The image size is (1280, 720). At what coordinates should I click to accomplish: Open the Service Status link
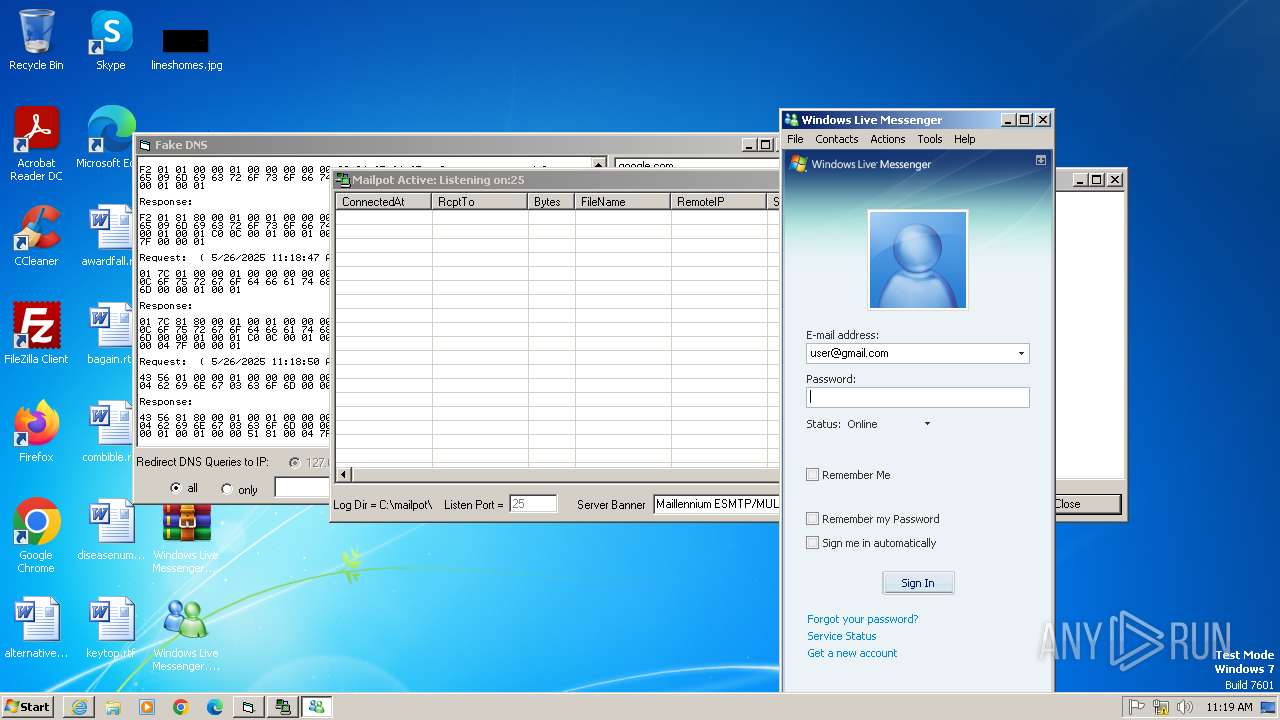click(842, 636)
